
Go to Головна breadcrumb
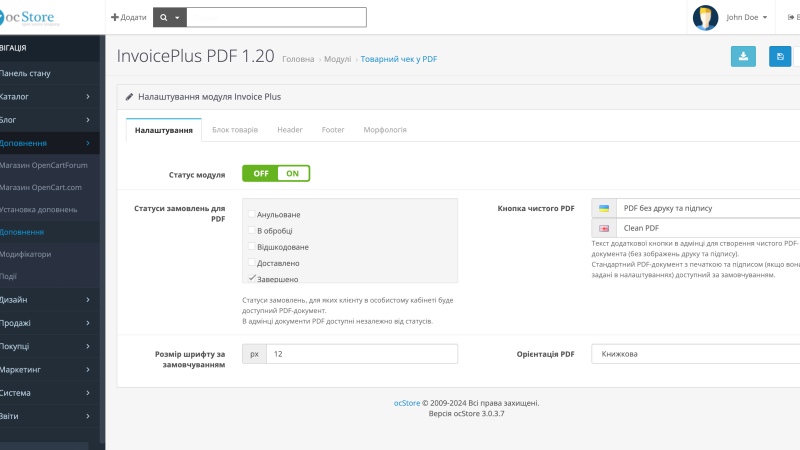(x=298, y=59)
